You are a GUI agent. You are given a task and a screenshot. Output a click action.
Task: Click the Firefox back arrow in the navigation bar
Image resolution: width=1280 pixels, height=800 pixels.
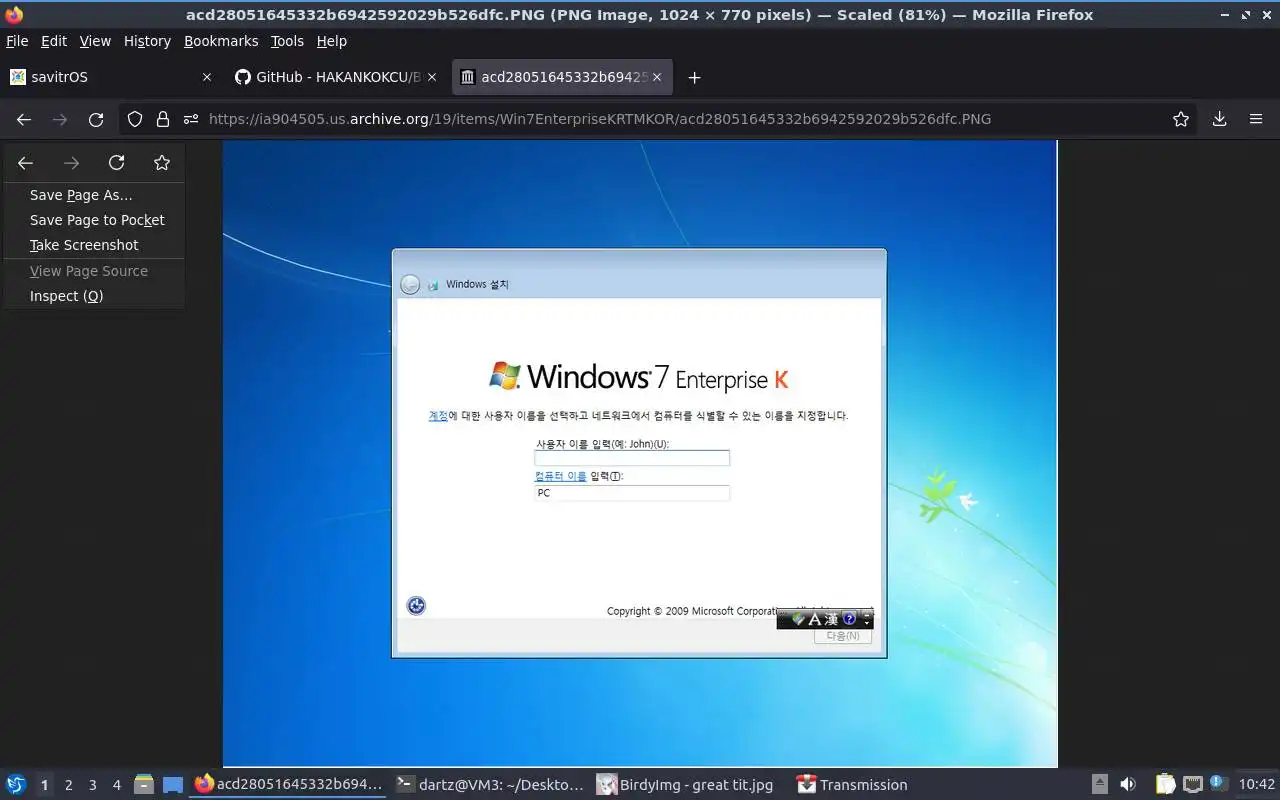pyautogui.click(x=24, y=119)
